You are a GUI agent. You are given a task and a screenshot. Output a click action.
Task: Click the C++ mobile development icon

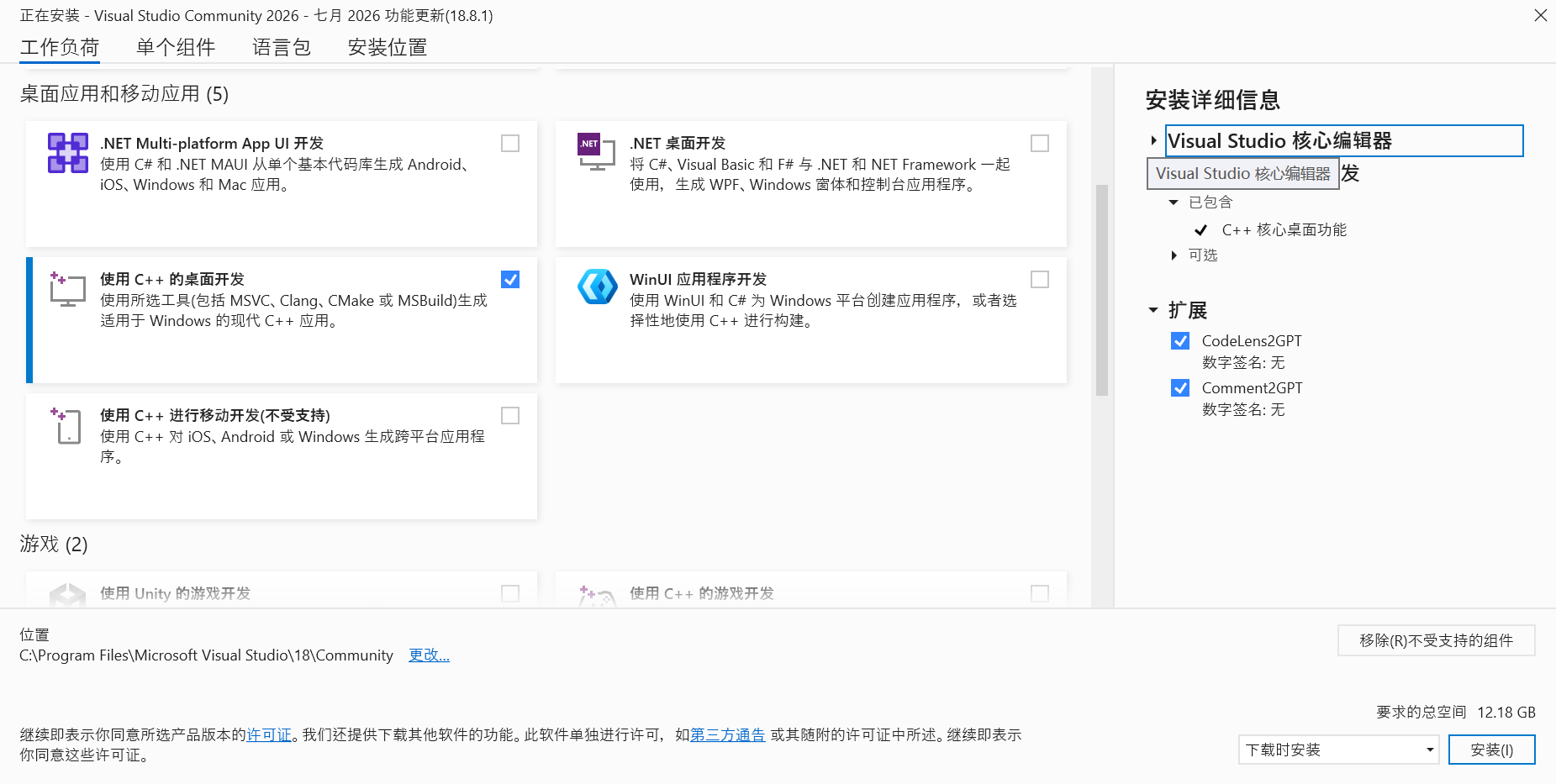pyautogui.click(x=66, y=425)
